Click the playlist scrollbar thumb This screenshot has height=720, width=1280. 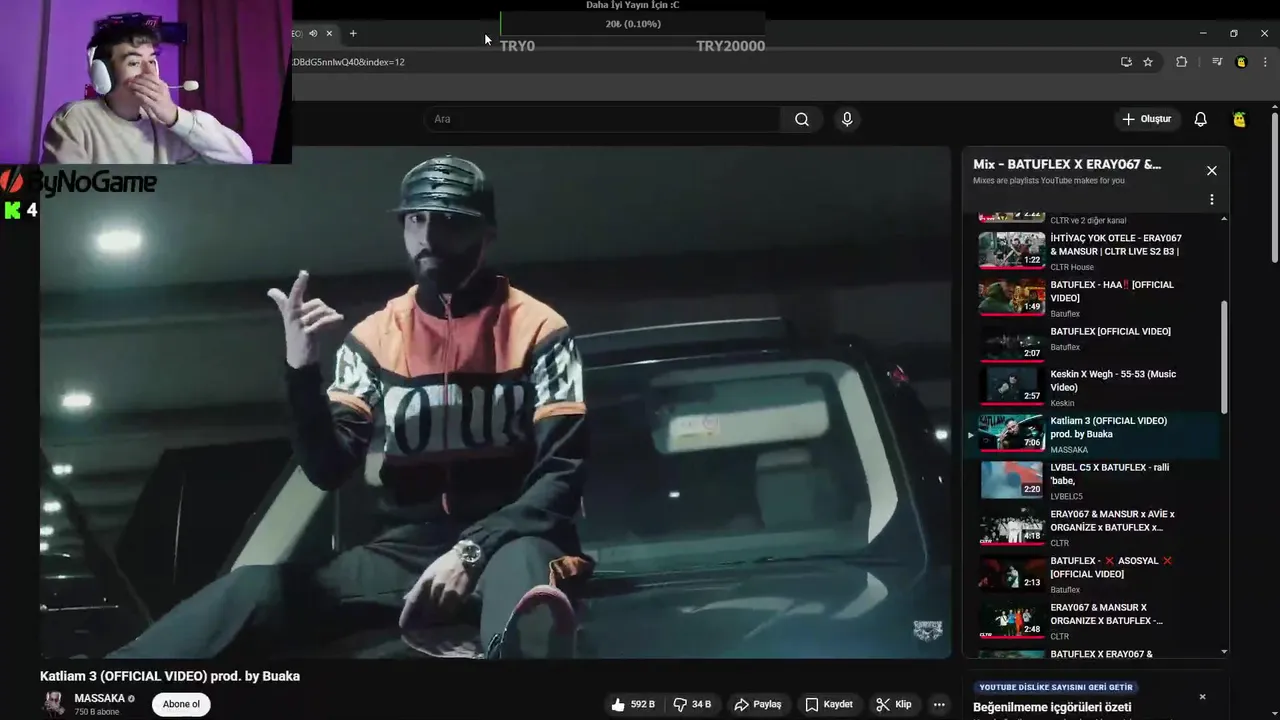pos(1224,355)
